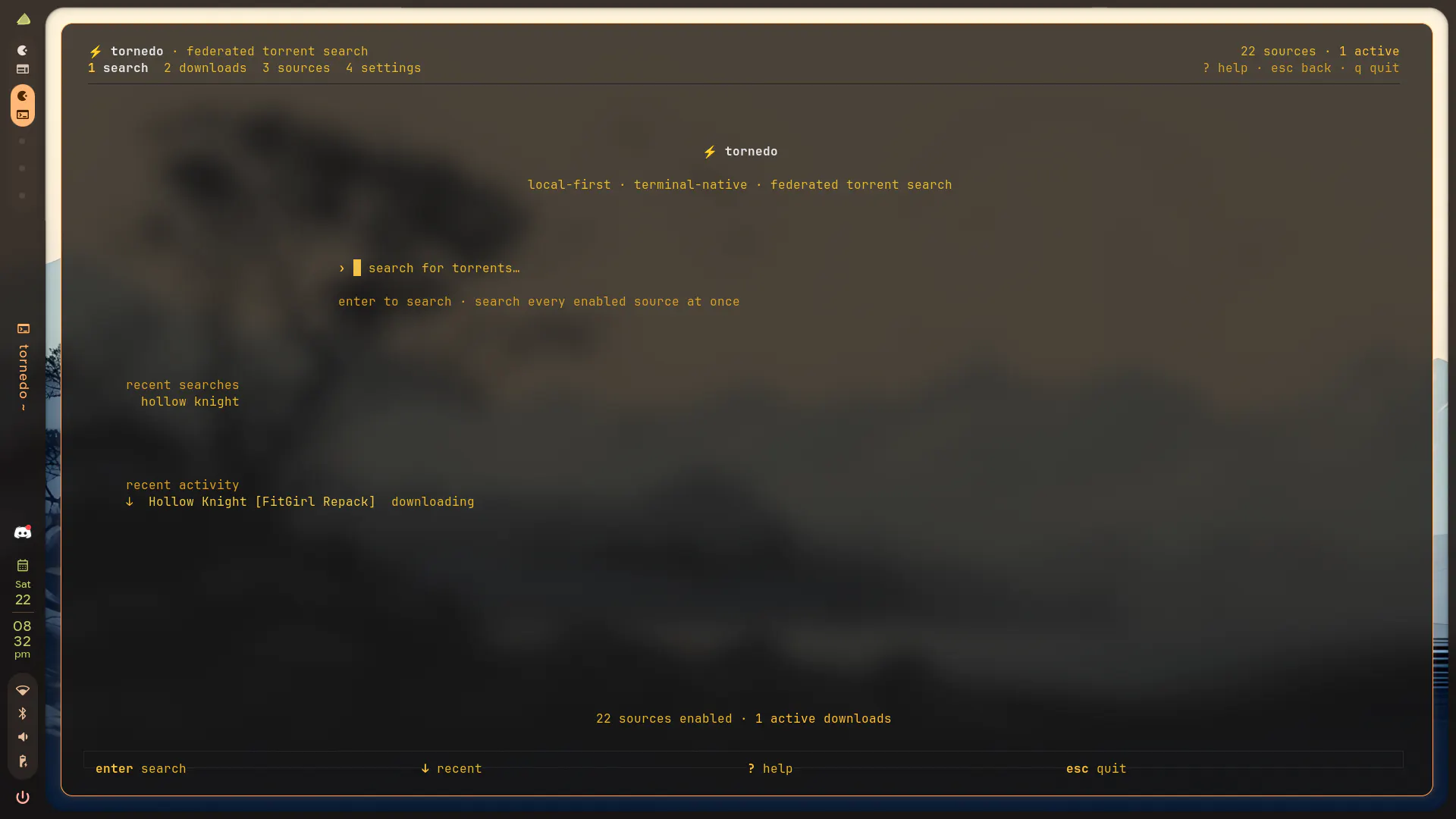Click the 1 active indicator in the header
The image size is (1456, 819).
(x=1370, y=52)
